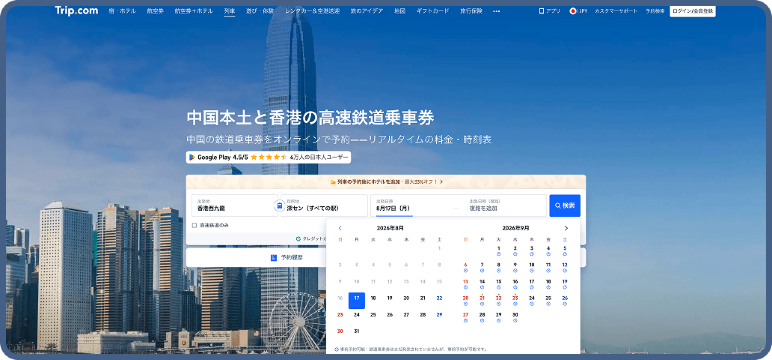Open the 予約履歴 booking history icon
Screen dimensions: 772x360
point(274,258)
